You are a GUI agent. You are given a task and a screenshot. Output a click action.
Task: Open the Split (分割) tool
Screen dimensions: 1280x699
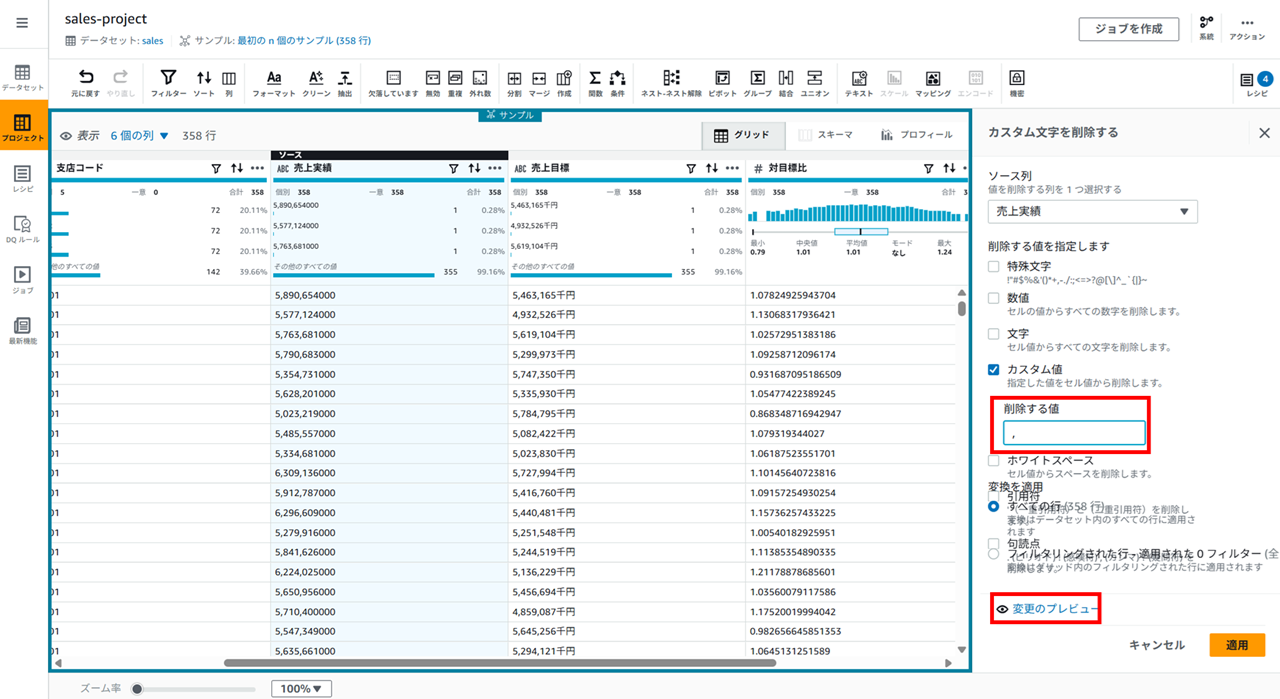tap(514, 83)
